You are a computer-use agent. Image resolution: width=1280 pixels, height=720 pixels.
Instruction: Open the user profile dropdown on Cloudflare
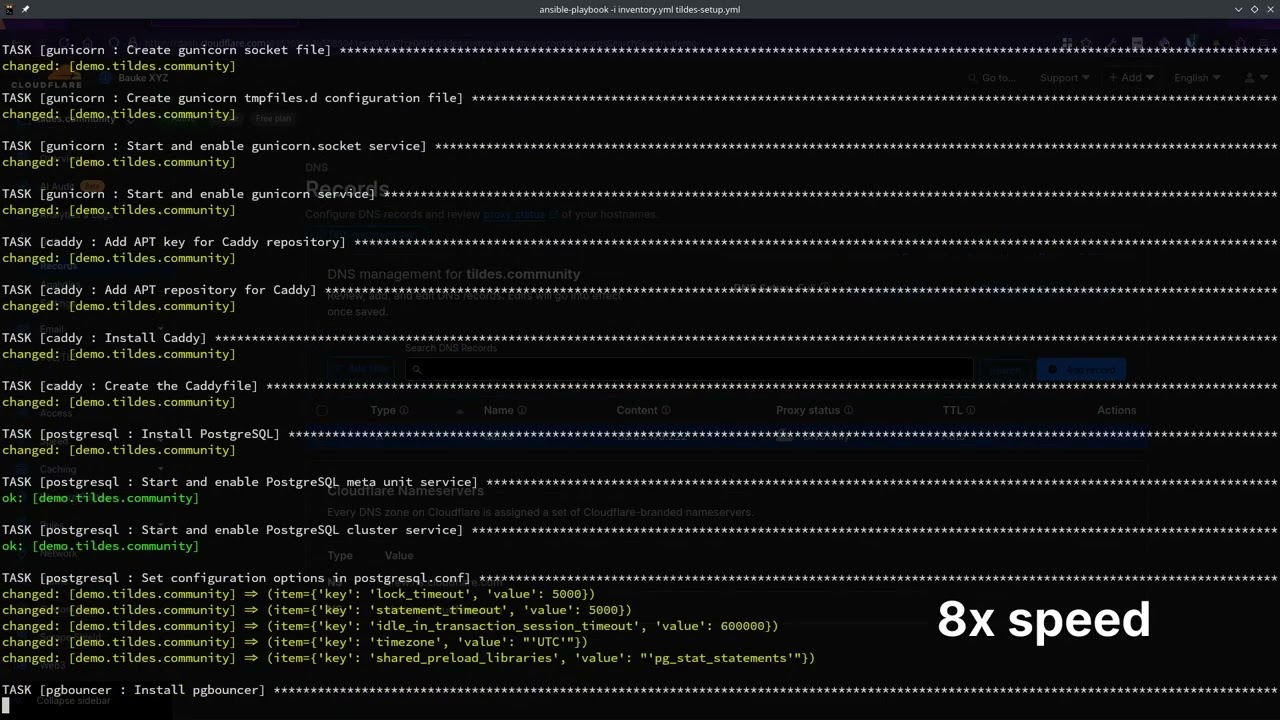coord(1255,78)
